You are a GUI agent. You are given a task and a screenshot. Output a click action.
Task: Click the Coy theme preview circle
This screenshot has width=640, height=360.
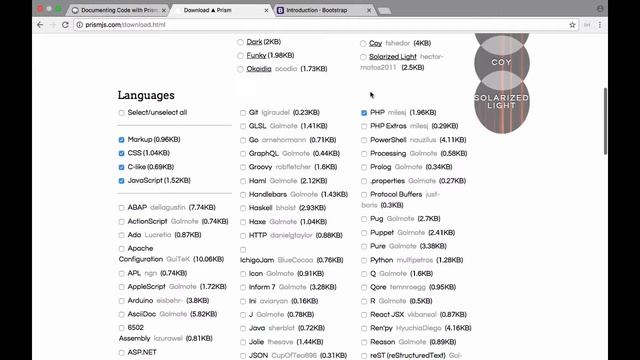click(x=502, y=62)
